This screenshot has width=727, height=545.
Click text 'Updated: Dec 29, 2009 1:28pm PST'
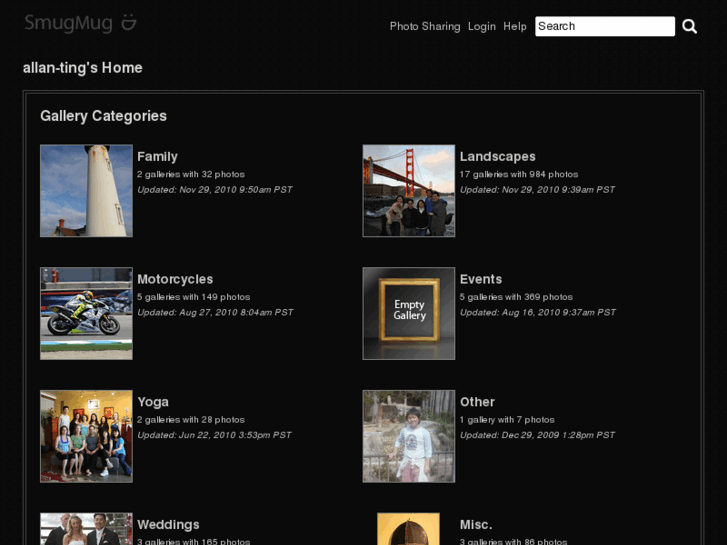pyautogui.click(x=537, y=435)
